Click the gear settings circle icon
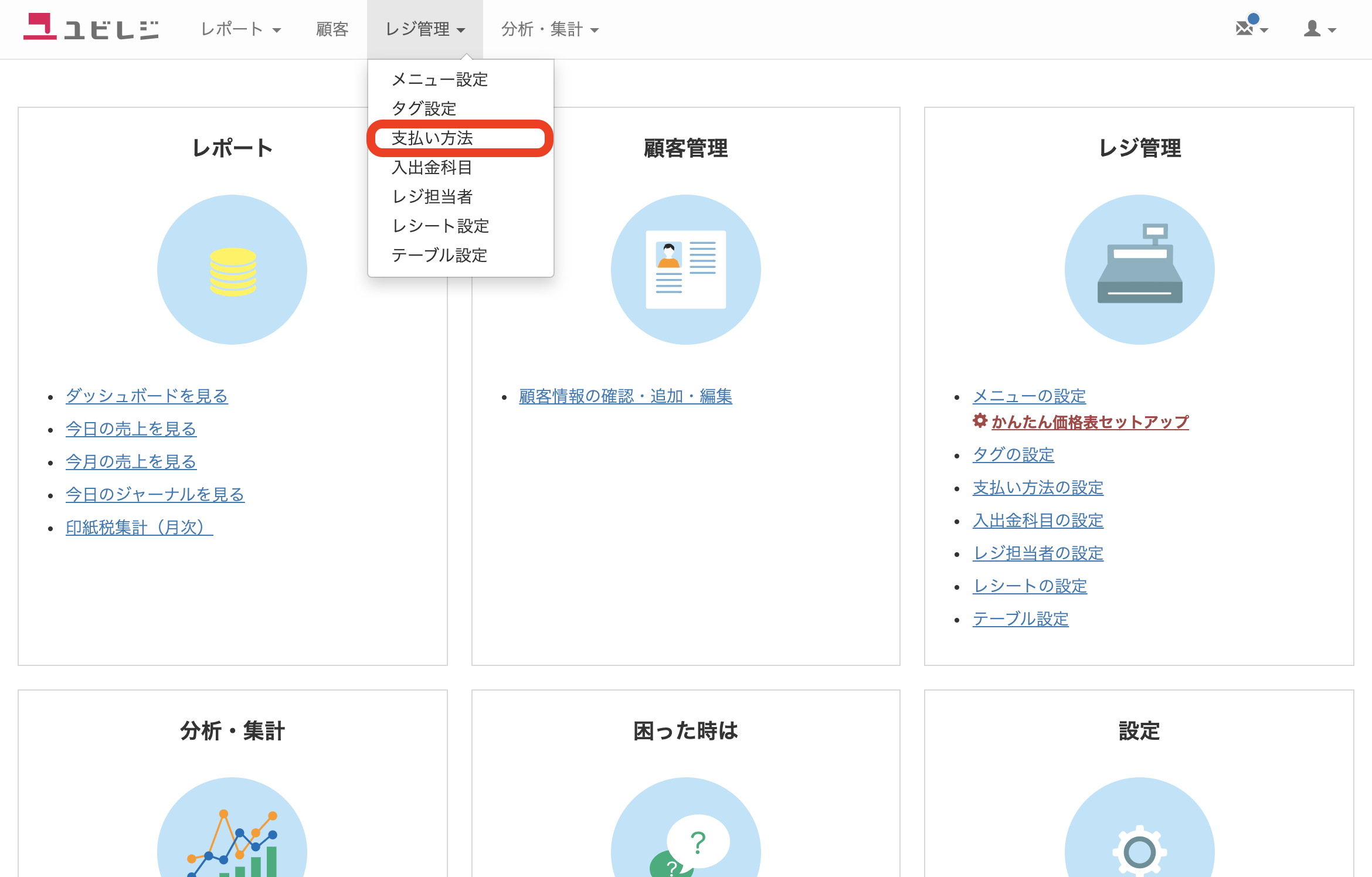Viewport: 1372px width, 877px height. click(1139, 851)
